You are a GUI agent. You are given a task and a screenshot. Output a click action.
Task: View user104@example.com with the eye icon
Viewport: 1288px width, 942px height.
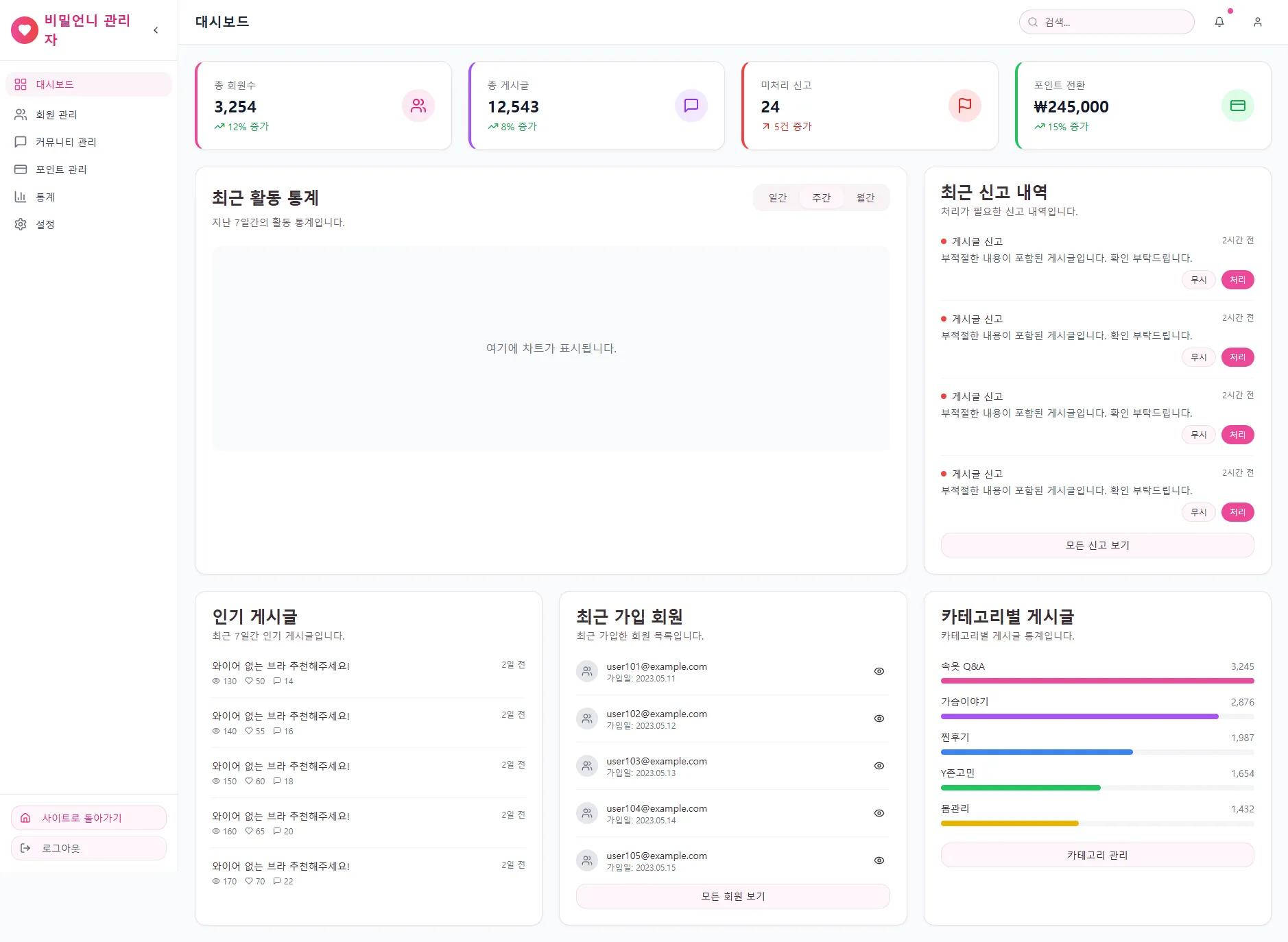(x=879, y=813)
